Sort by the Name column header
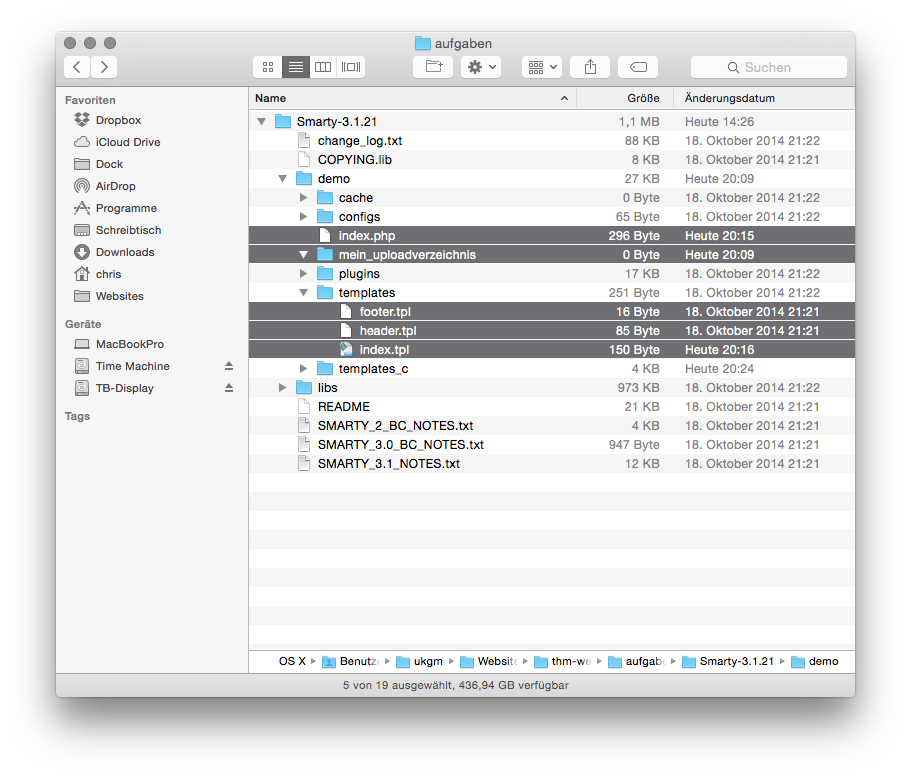 [413, 98]
